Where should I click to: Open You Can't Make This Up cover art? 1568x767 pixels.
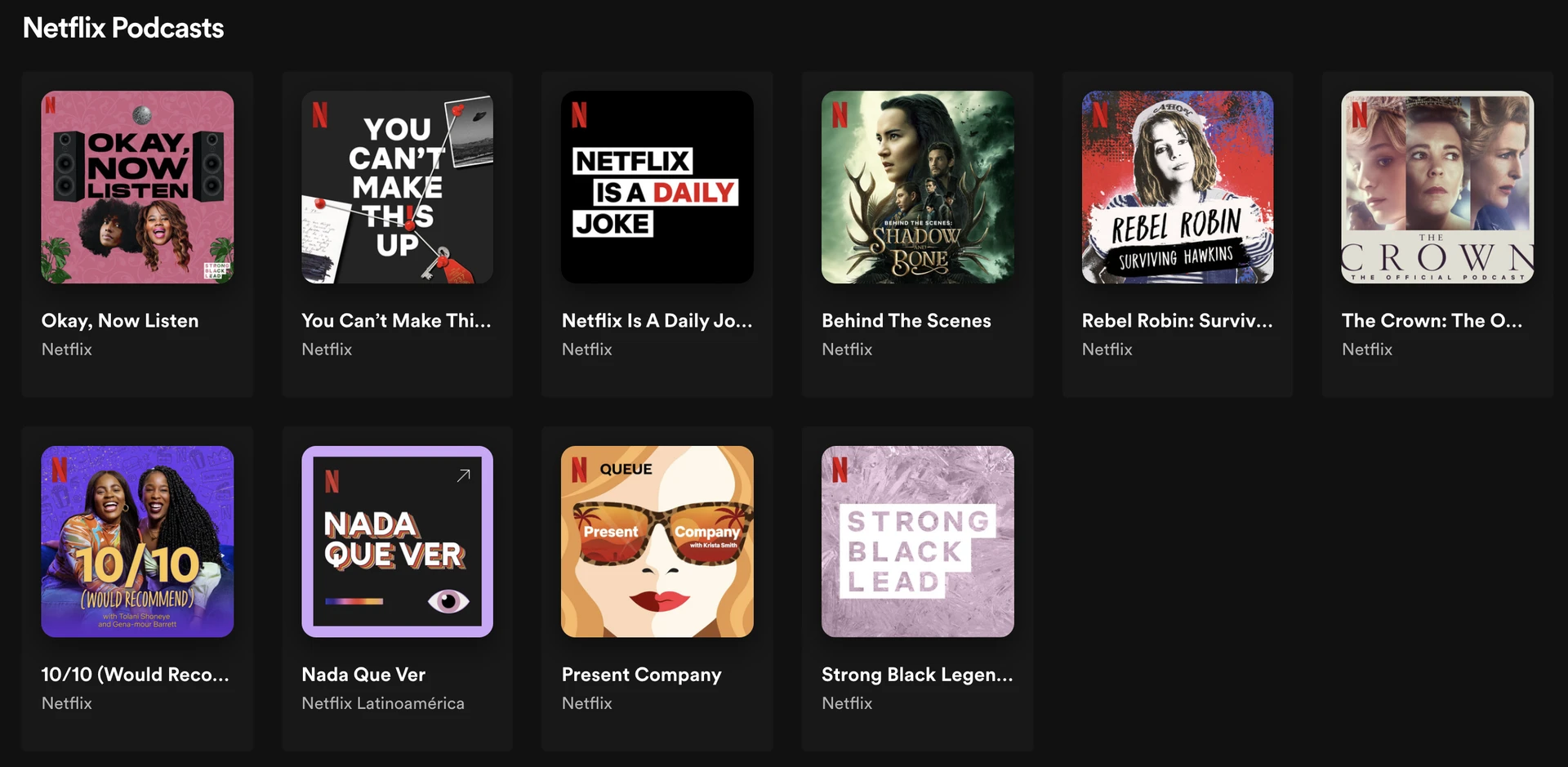[x=397, y=187]
